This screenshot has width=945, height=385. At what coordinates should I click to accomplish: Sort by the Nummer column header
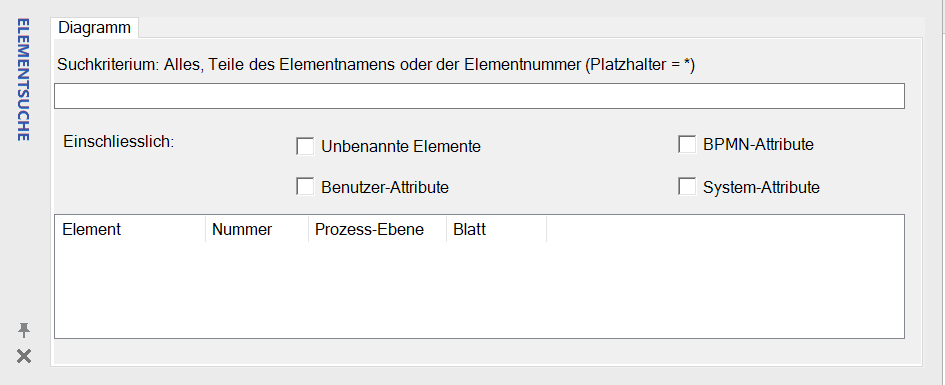257,230
